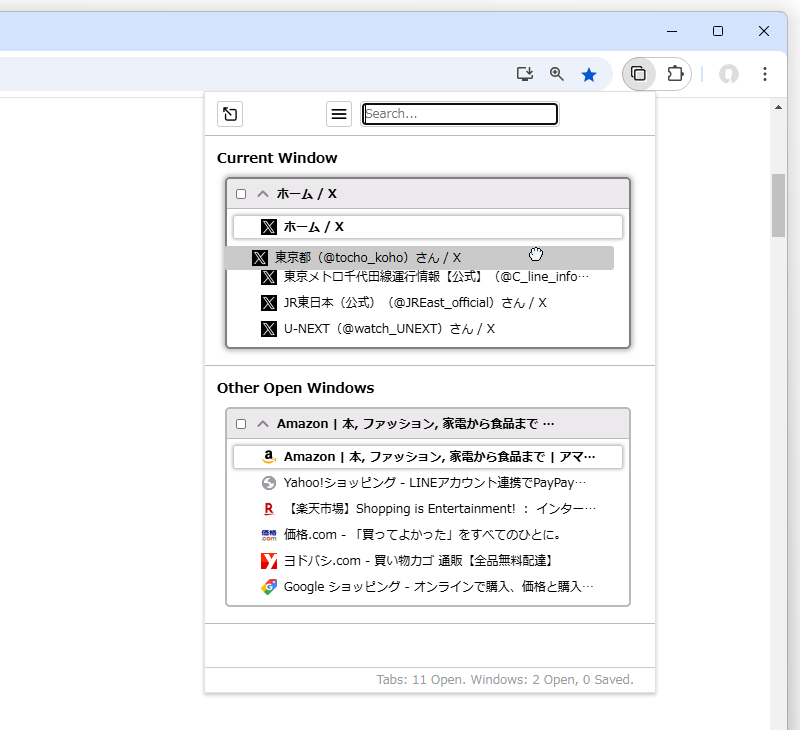Select the Google ショッピング tab row

[428, 587]
